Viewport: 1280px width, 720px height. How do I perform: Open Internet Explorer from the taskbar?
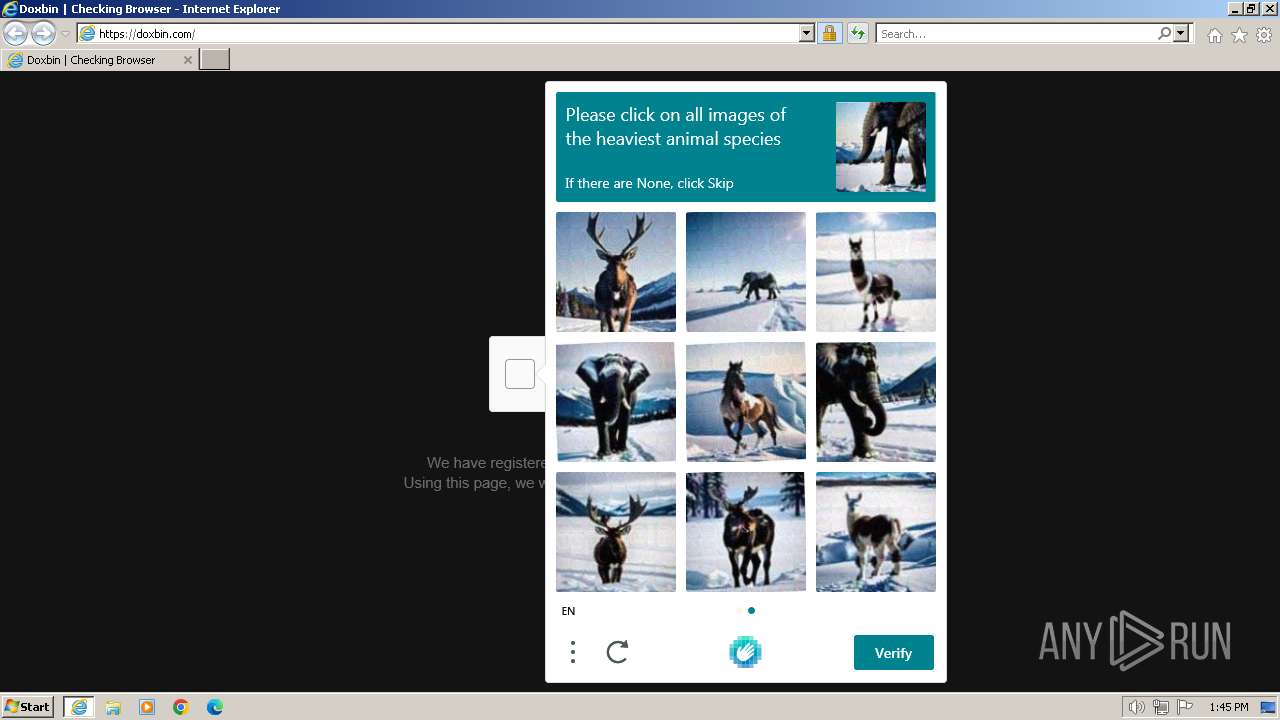coord(79,707)
